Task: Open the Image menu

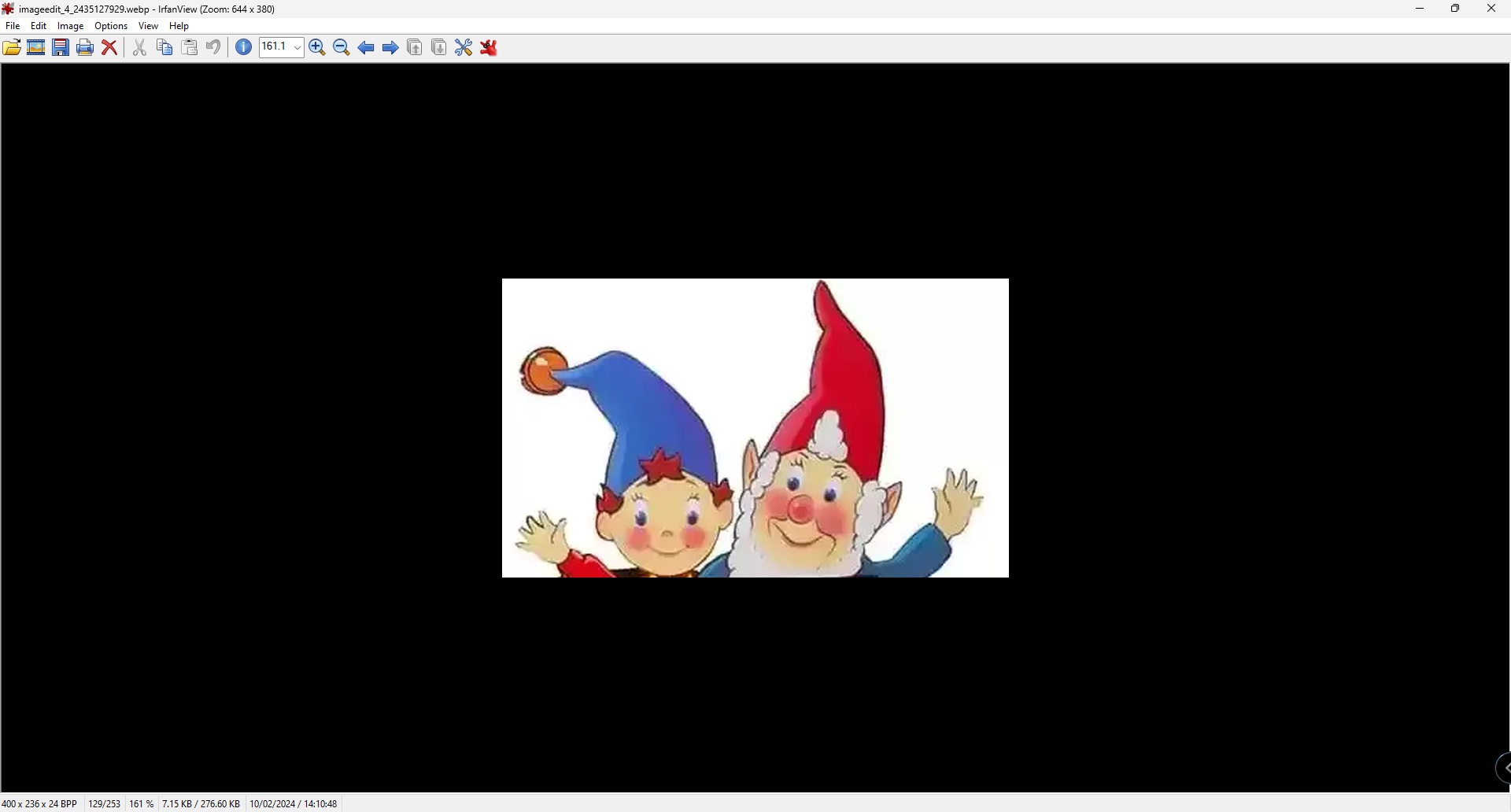Action: (71, 26)
